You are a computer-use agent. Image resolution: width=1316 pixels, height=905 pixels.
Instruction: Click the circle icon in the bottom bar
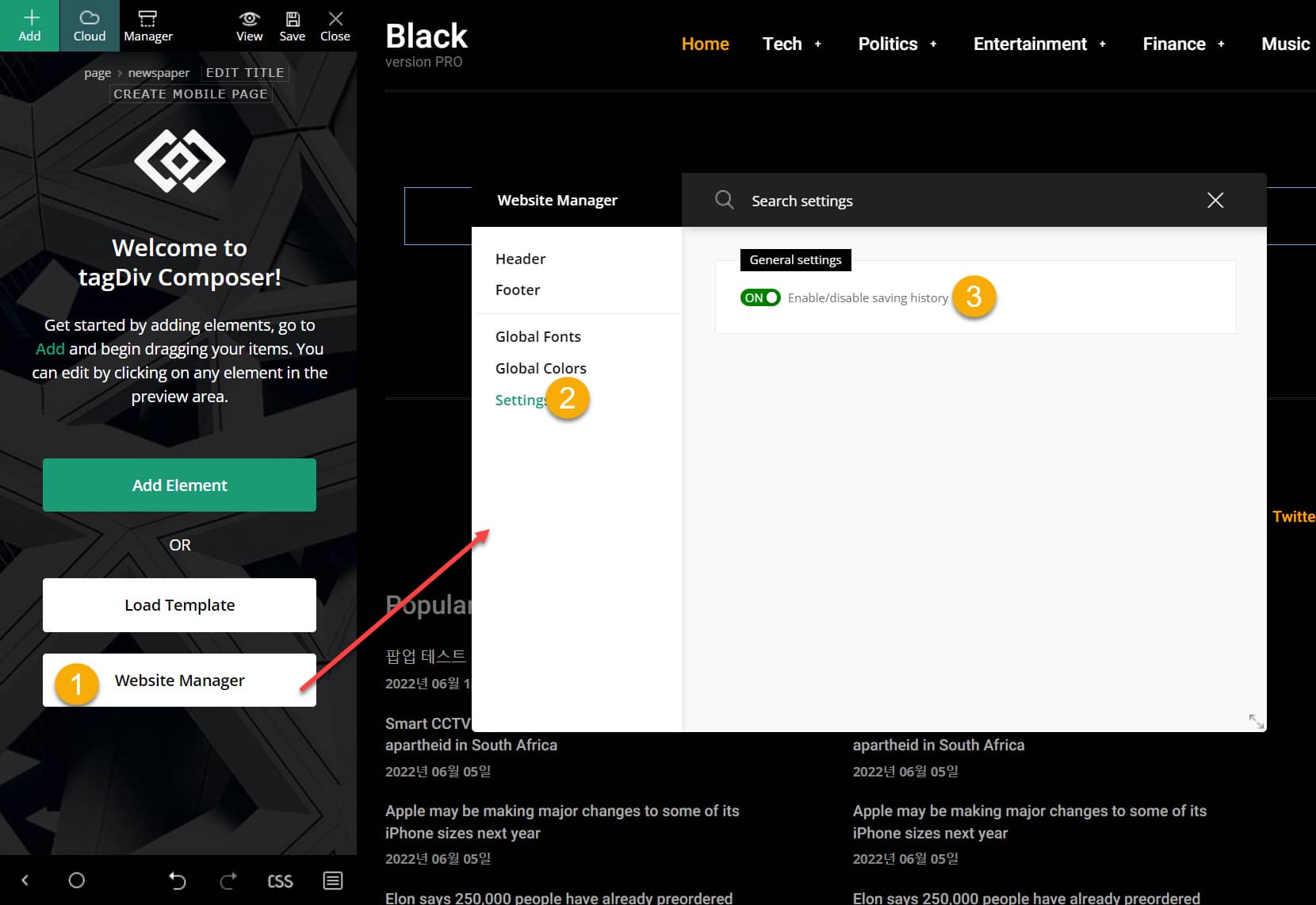coord(77,880)
